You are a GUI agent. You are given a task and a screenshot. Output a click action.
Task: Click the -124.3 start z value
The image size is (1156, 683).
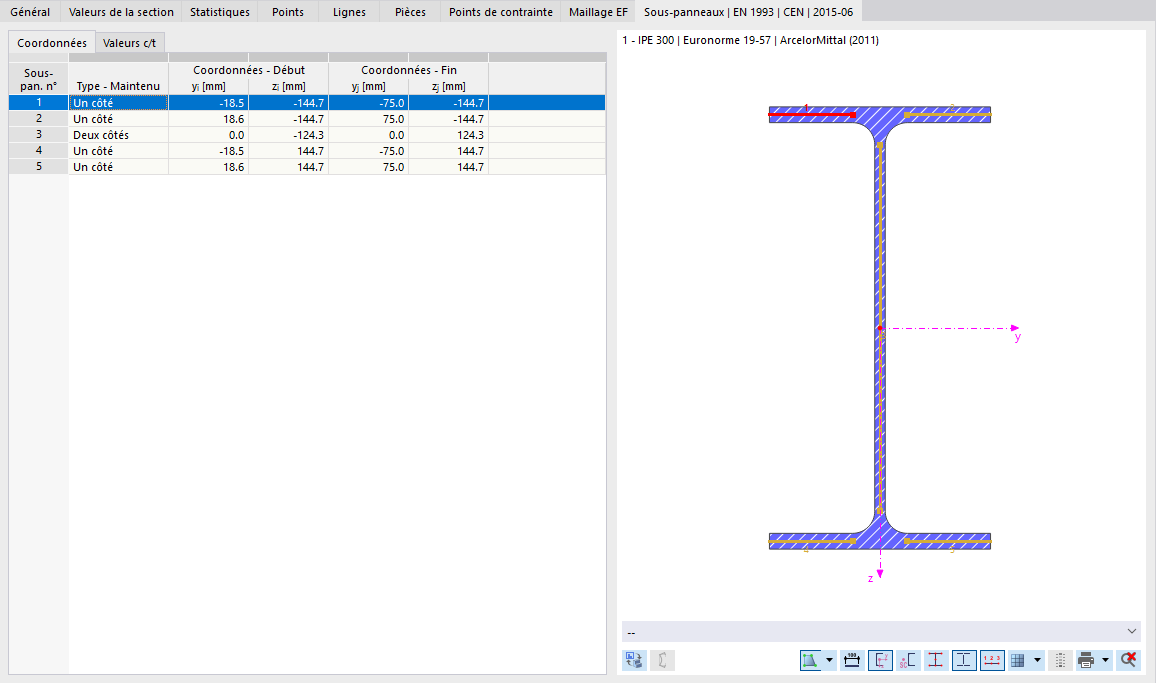[x=288, y=135]
